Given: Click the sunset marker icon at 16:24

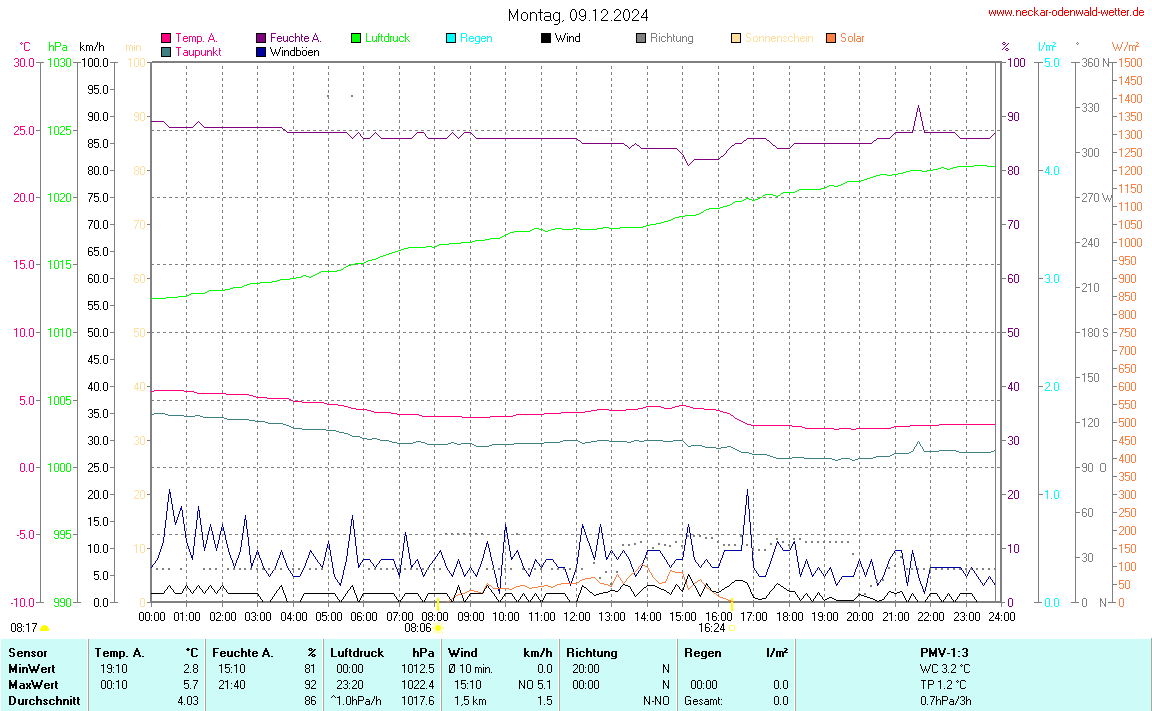Looking at the screenshot, I should 732,629.
